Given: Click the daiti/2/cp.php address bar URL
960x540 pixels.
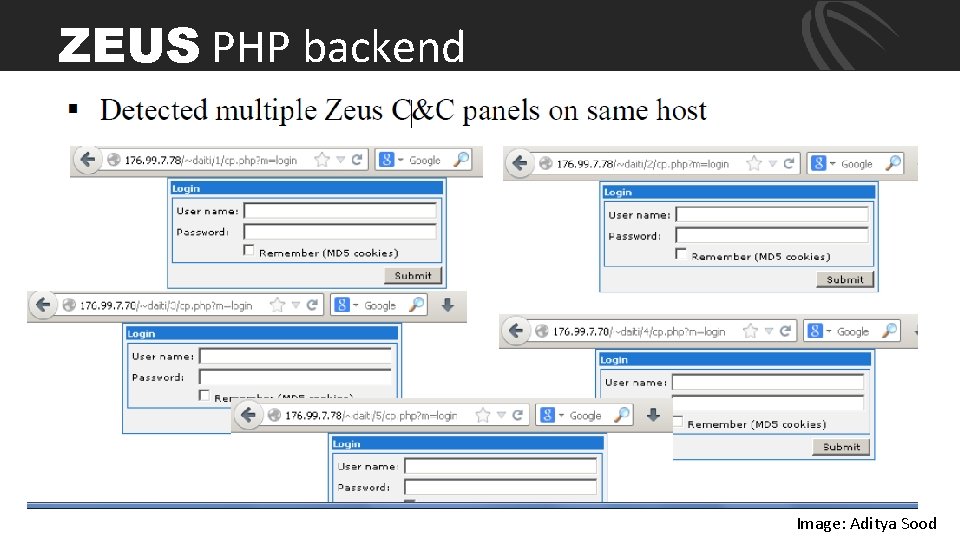Looking at the screenshot, I should pyautogui.click(x=642, y=164).
